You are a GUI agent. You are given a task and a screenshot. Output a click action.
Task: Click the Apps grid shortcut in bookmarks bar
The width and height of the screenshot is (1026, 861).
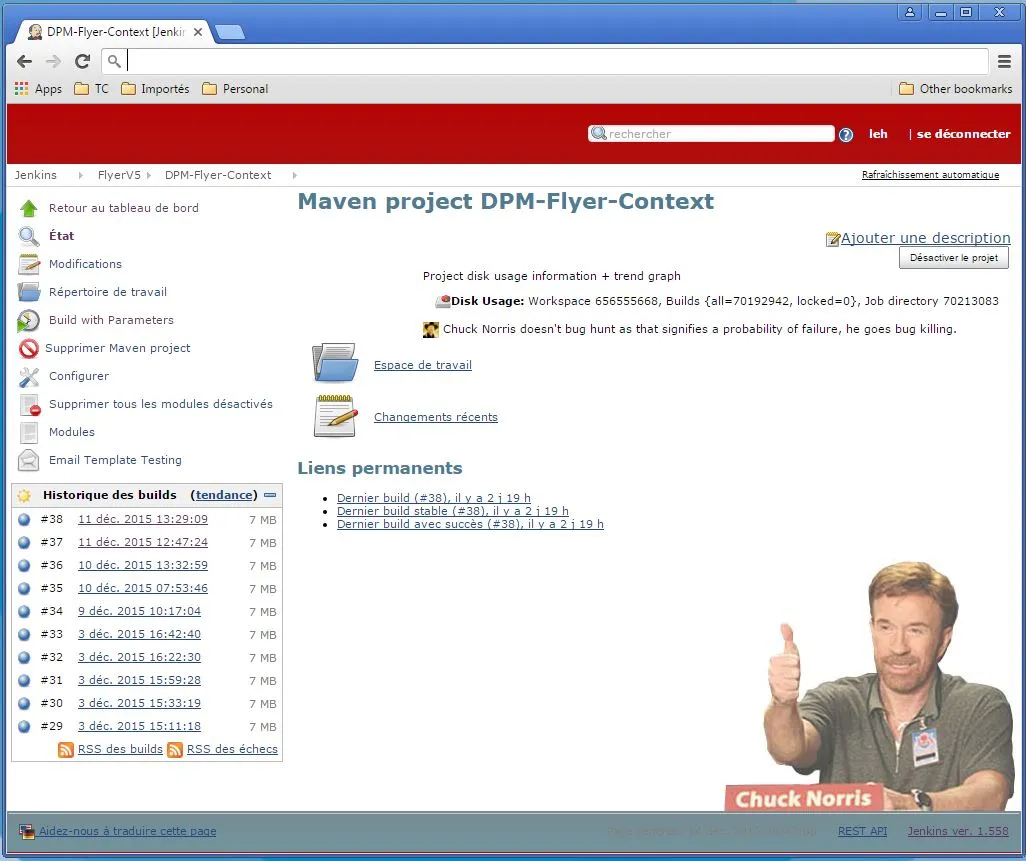[x=39, y=89]
